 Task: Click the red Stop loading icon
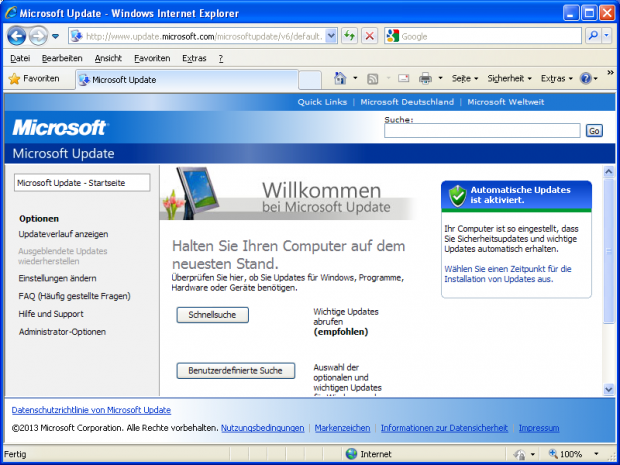click(369, 36)
